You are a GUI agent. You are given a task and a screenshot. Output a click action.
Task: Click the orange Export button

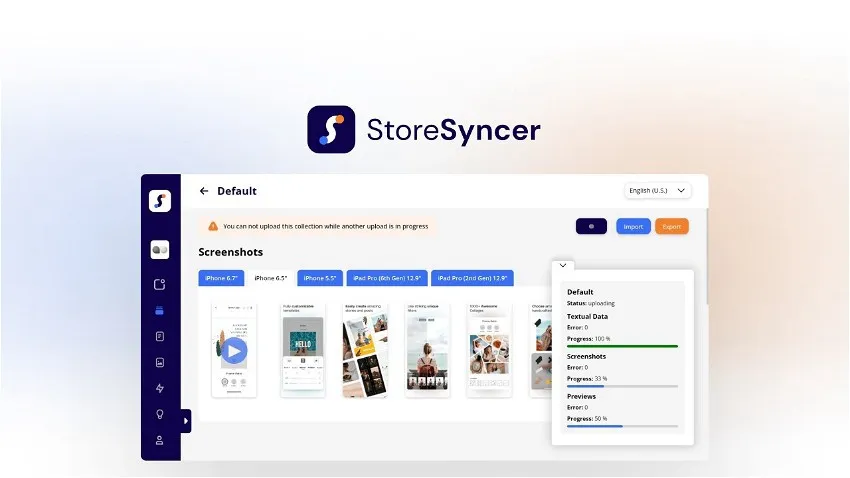coord(672,227)
